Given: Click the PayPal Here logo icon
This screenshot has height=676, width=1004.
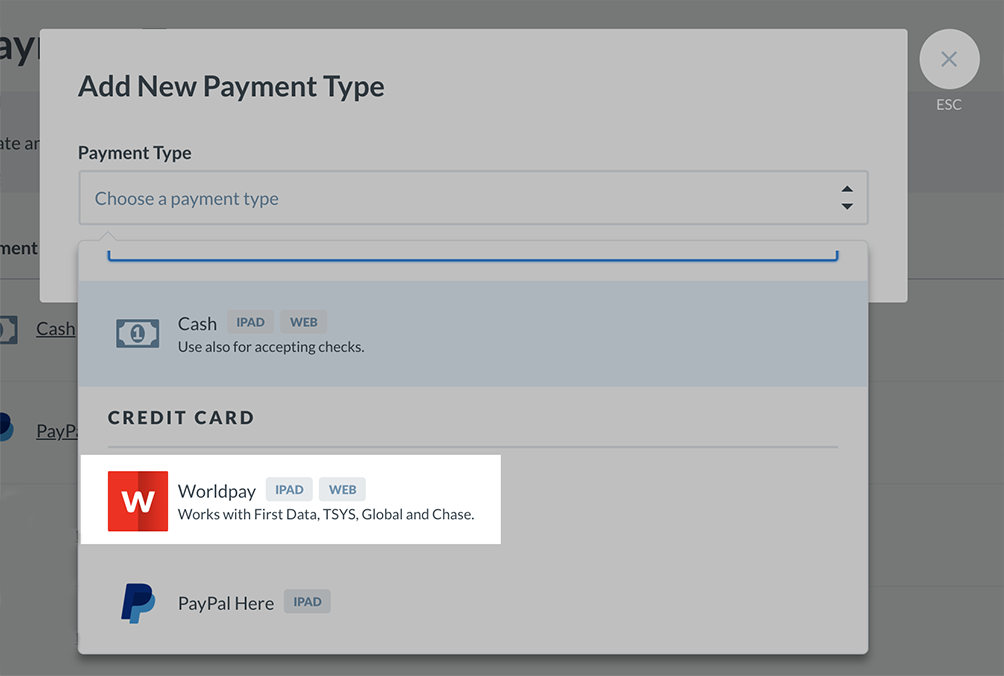Looking at the screenshot, I should 140,602.
